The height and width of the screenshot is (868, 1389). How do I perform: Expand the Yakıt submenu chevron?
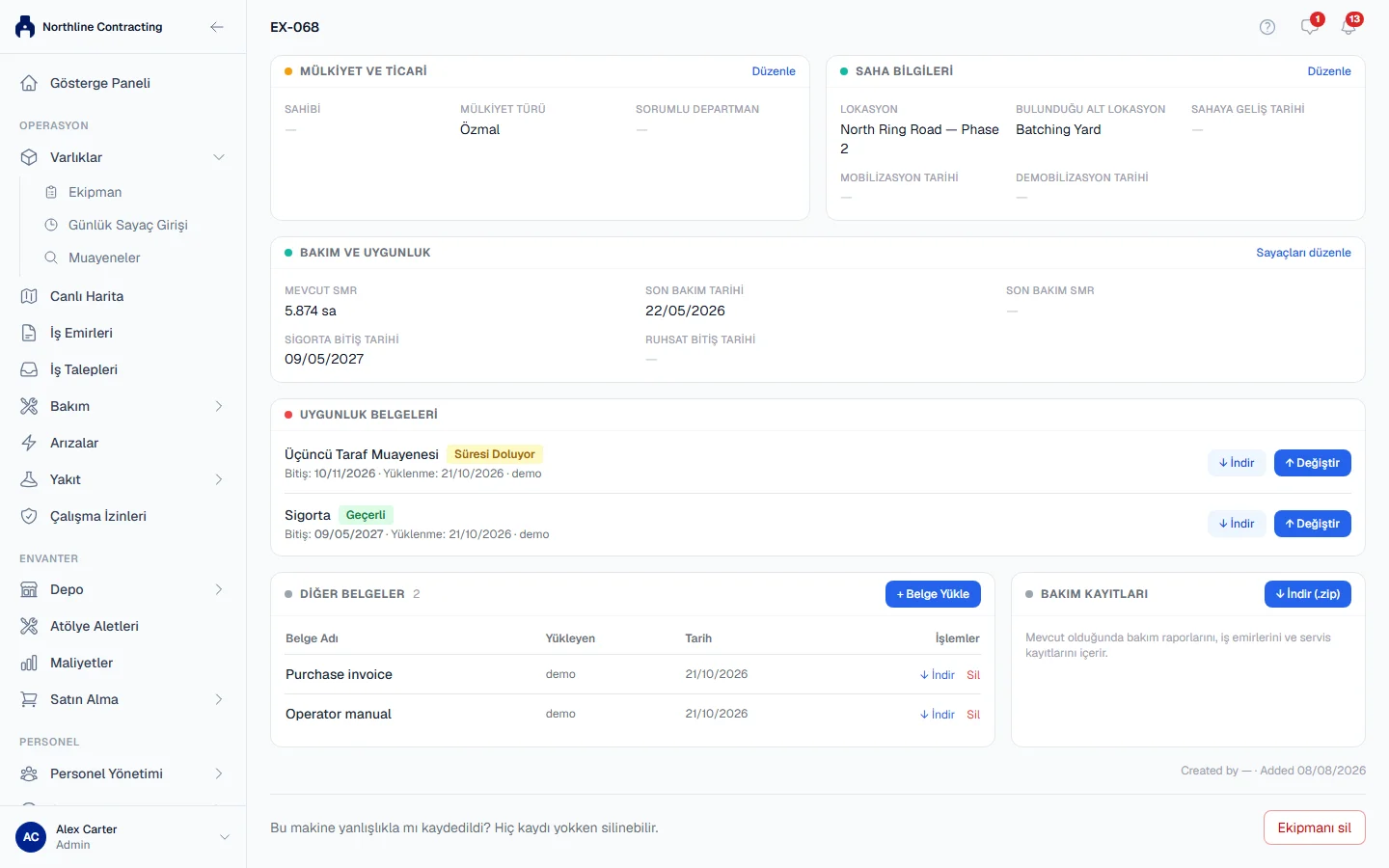pos(219,479)
